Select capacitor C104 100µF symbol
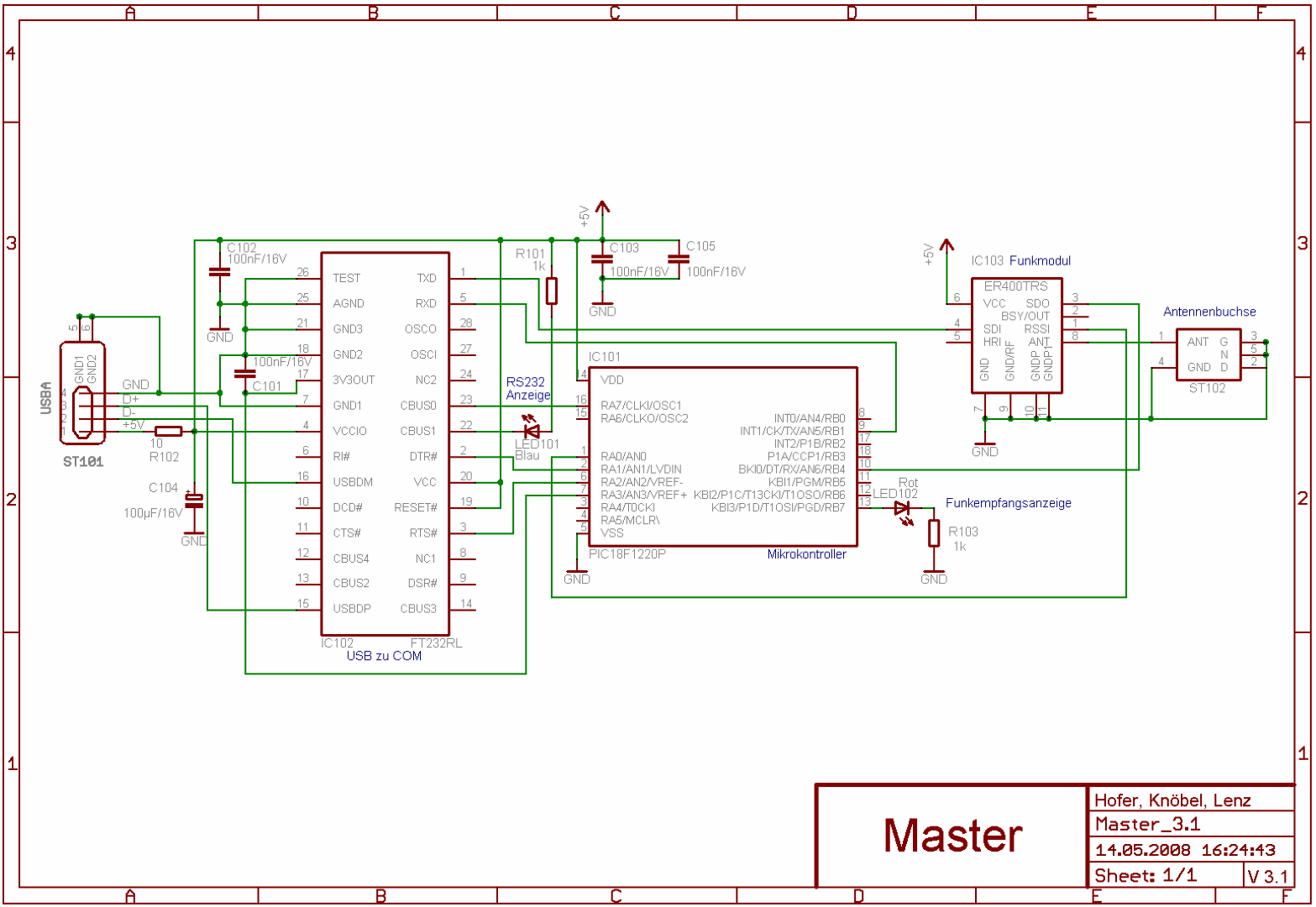The height and width of the screenshot is (907, 1316). pyautogui.click(x=194, y=501)
